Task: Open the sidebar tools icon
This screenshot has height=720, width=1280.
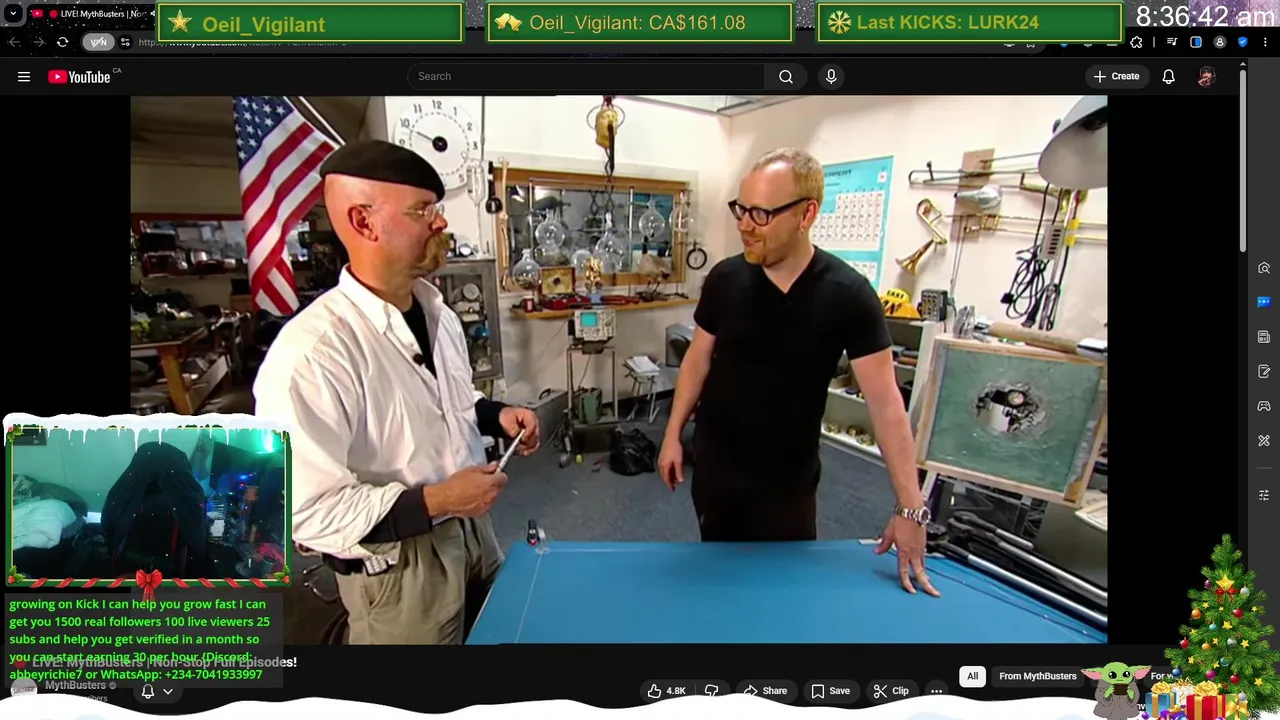Action: [1264, 441]
